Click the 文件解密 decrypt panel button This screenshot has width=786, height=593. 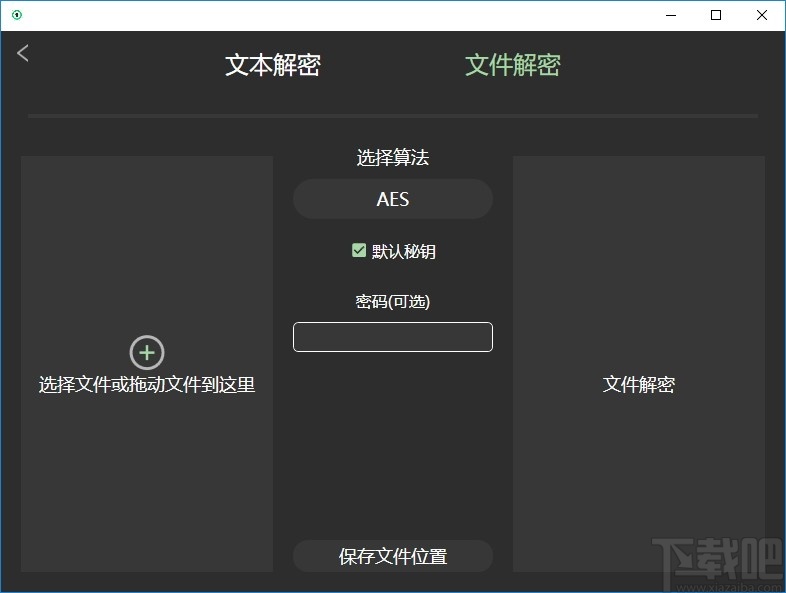[x=639, y=364]
